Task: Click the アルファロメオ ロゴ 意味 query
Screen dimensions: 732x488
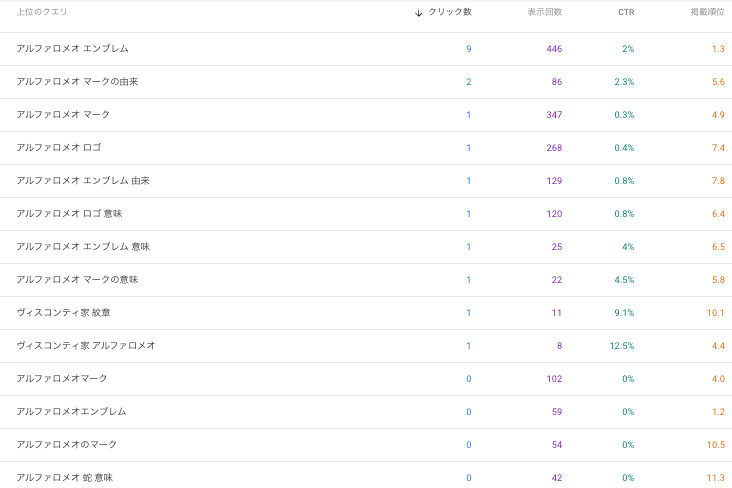Action: [69, 214]
